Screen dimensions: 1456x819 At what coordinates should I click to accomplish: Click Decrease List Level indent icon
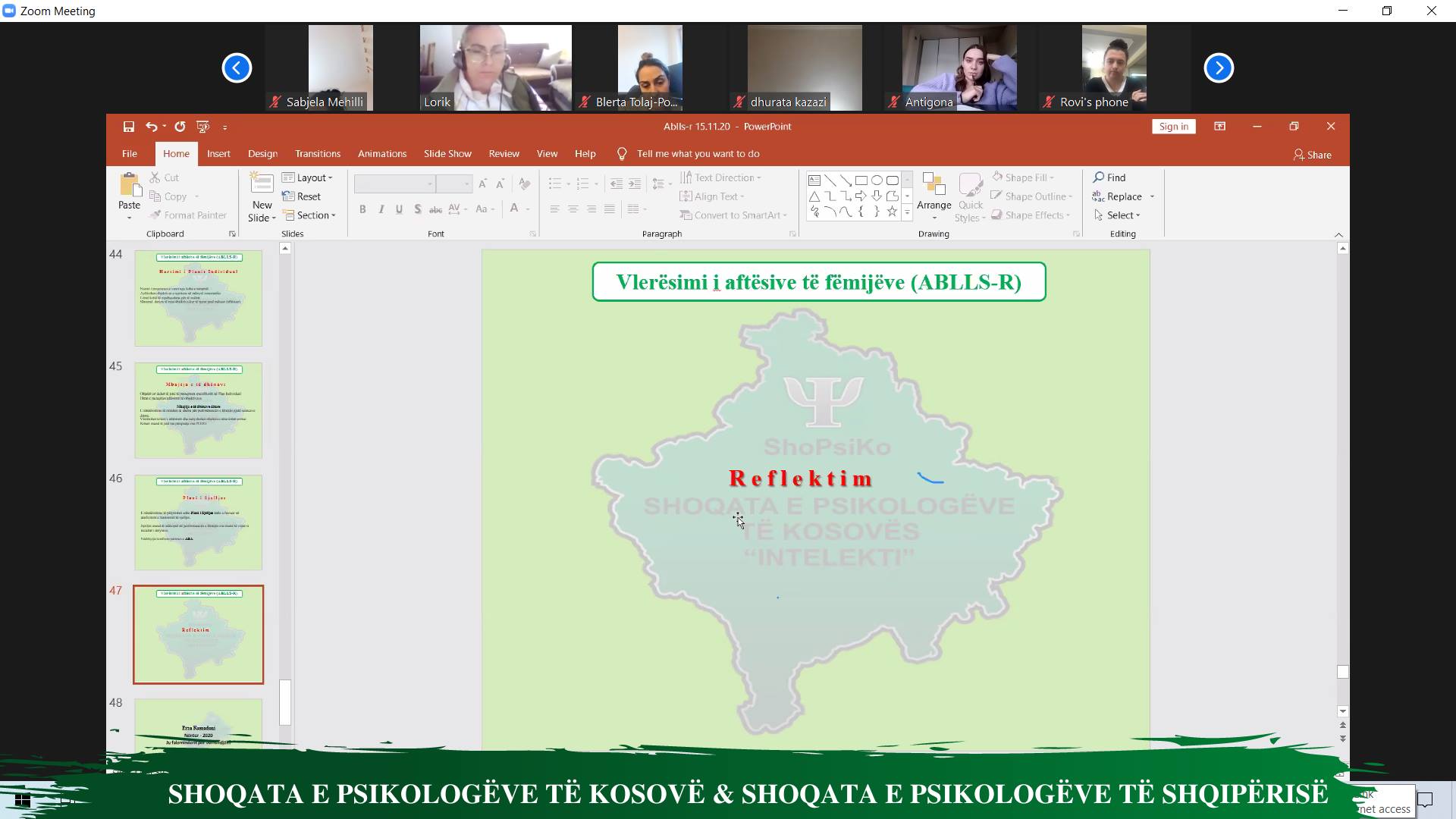click(616, 184)
